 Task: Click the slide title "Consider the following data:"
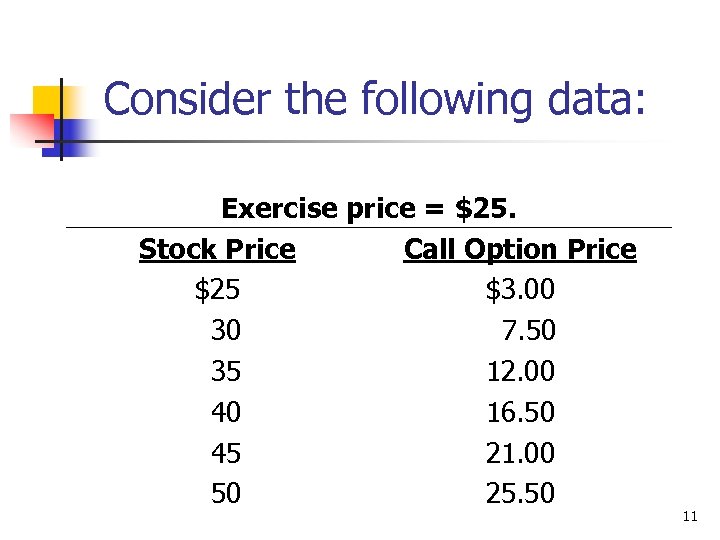[x=375, y=100]
